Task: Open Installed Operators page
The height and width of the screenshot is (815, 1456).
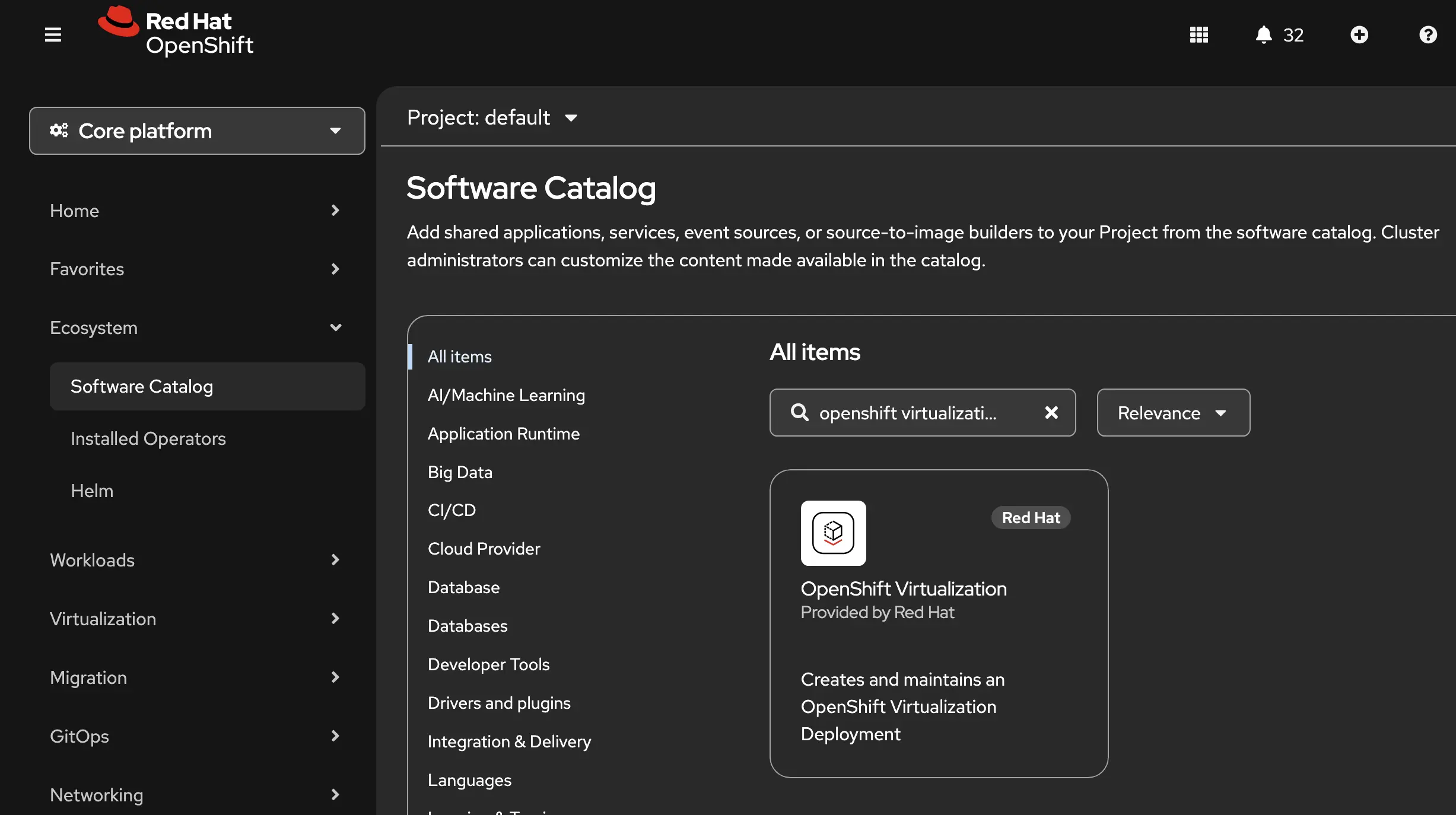Action: 148,438
